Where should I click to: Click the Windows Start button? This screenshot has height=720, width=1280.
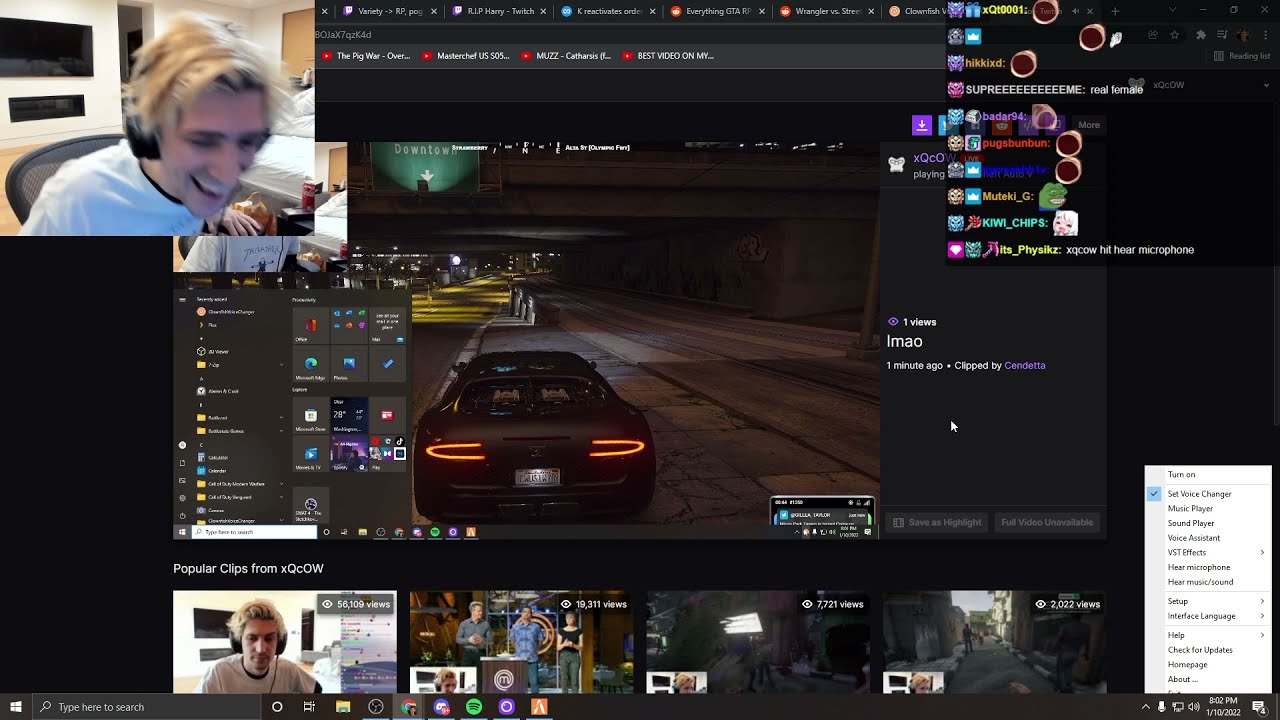click(15, 707)
